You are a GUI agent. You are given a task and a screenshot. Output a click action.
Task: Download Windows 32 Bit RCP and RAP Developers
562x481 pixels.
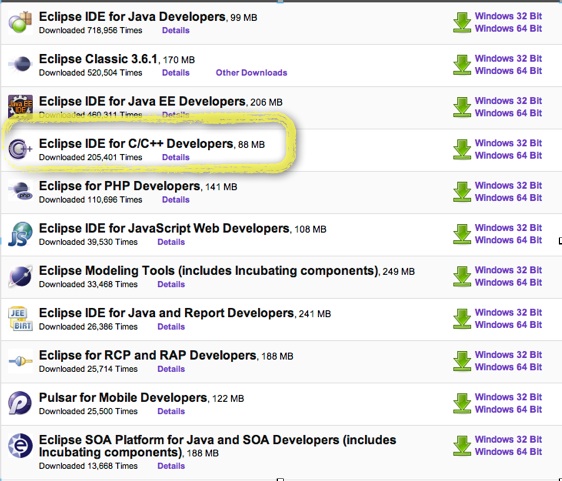click(x=508, y=354)
